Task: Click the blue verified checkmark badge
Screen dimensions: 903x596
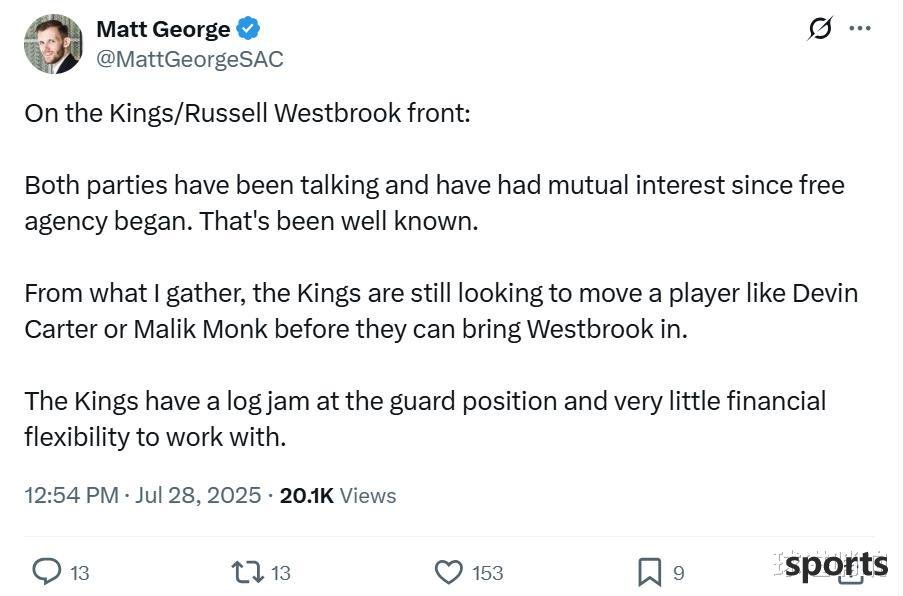Action: pyautogui.click(x=248, y=29)
